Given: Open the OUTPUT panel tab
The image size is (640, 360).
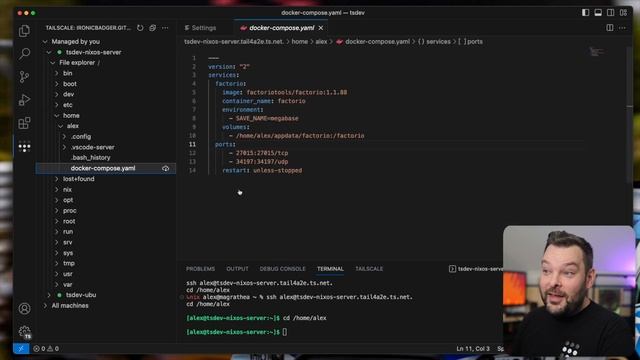Looking at the screenshot, I should (237, 269).
